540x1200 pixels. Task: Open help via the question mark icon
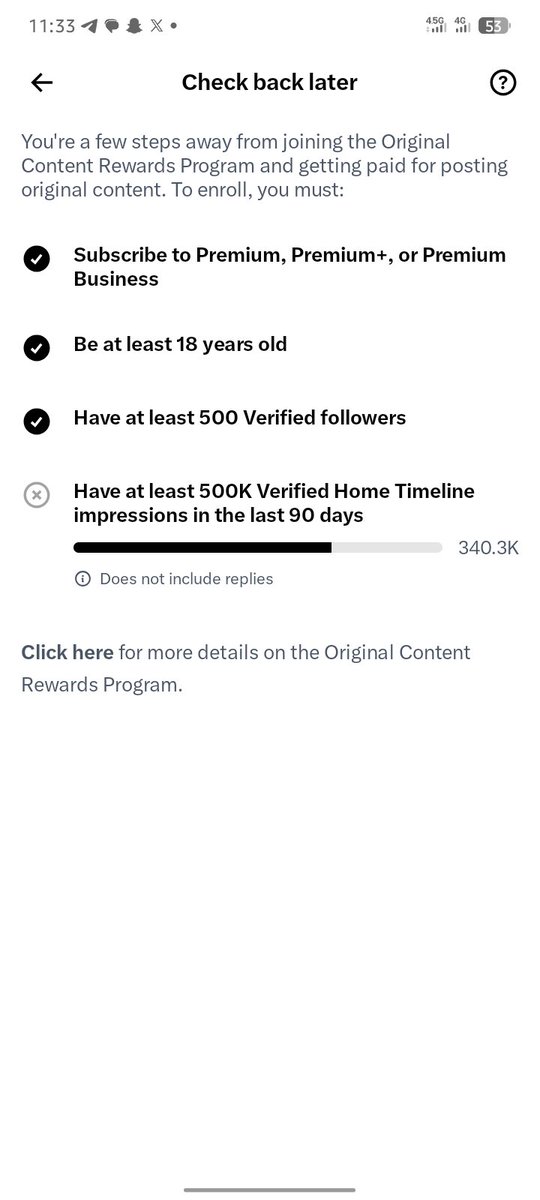(503, 83)
